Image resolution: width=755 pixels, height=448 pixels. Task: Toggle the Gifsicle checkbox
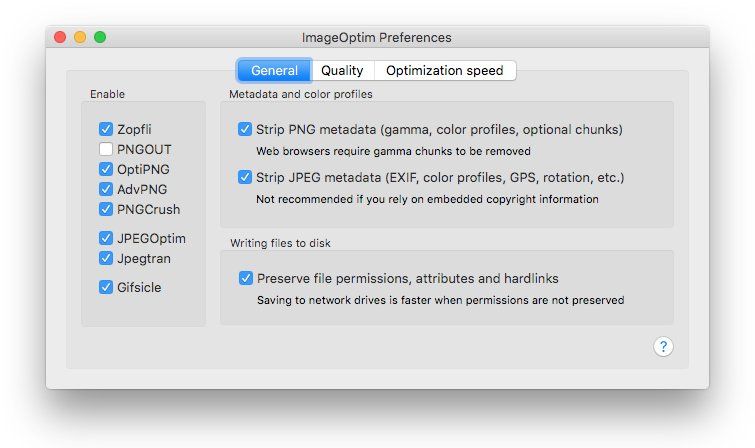click(x=105, y=287)
